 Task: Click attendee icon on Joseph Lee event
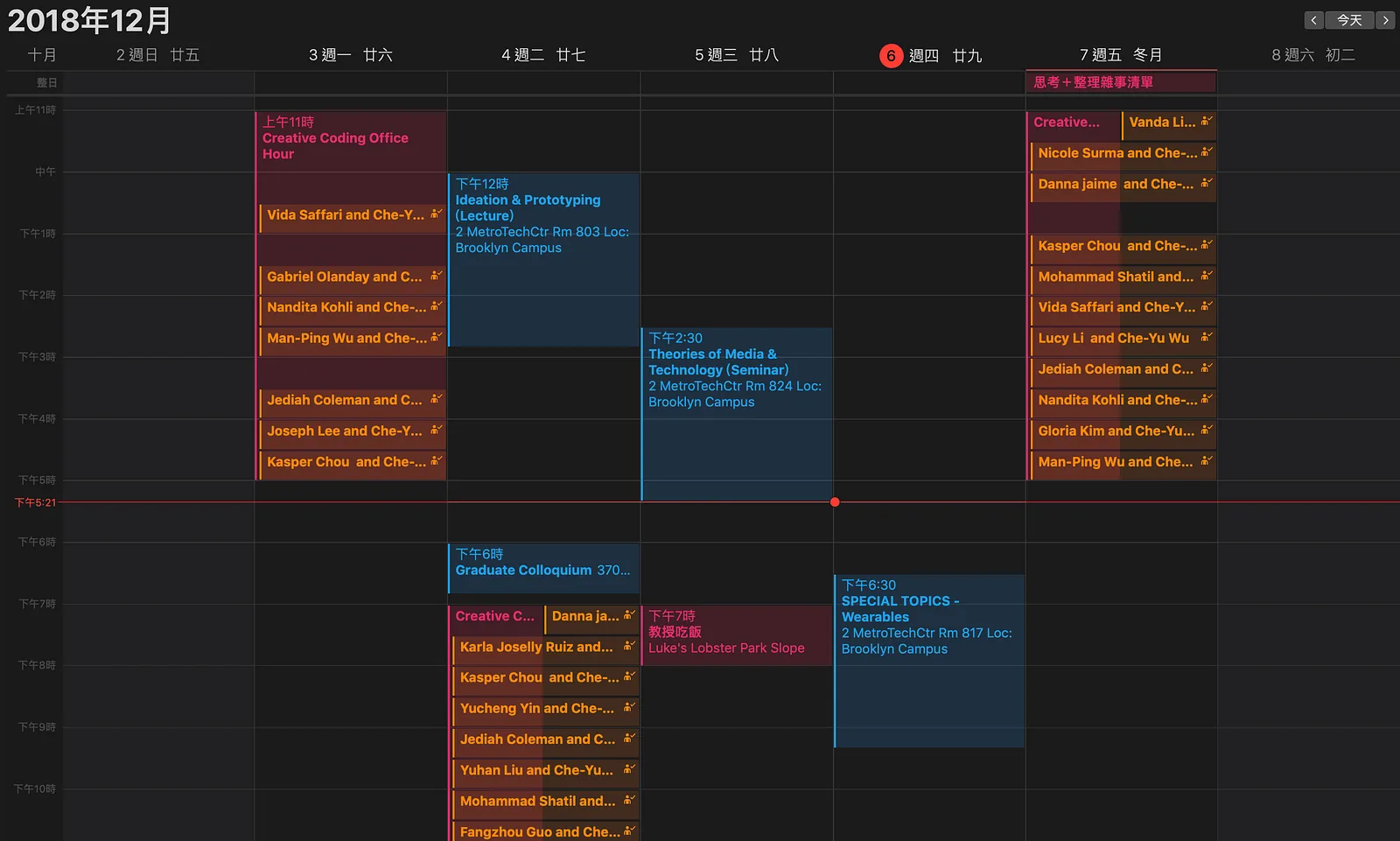pyautogui.click(x=436, y=430)
